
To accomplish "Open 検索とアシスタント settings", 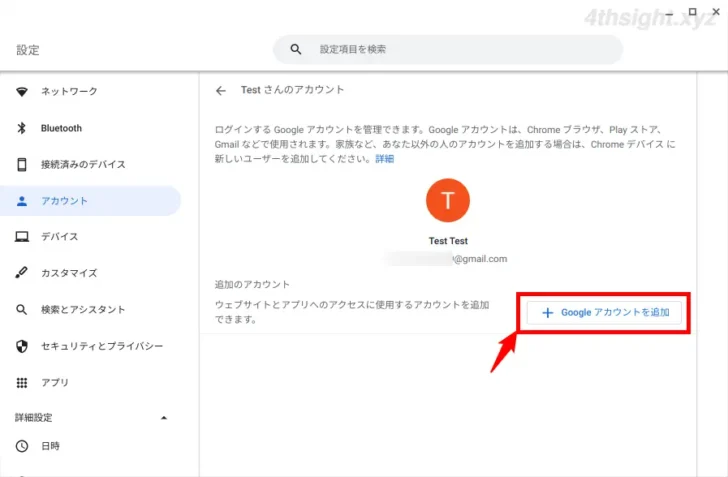I will (x=91, y=309).
